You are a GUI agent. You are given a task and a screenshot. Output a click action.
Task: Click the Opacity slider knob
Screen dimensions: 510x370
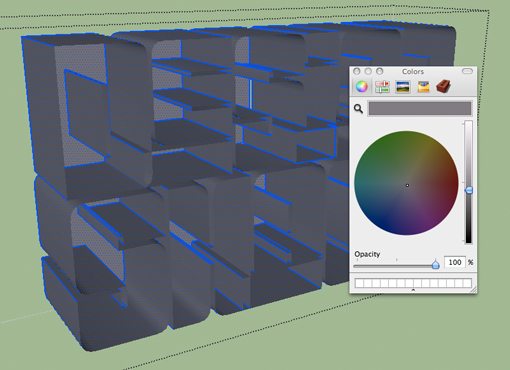[436, 265]
